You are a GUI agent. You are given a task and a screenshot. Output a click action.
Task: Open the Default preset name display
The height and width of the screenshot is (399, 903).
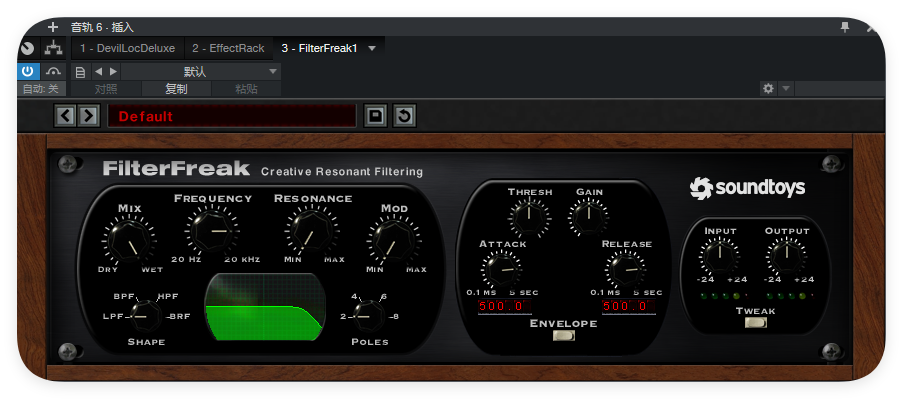[x=232, y=116]
